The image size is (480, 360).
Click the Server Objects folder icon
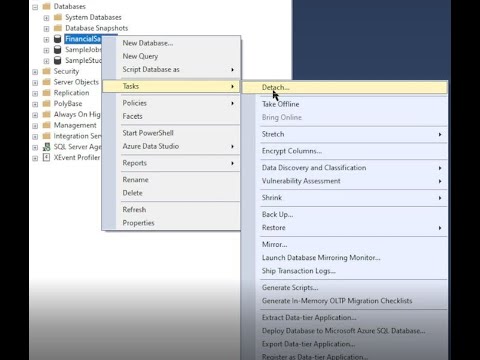[47, 82]
